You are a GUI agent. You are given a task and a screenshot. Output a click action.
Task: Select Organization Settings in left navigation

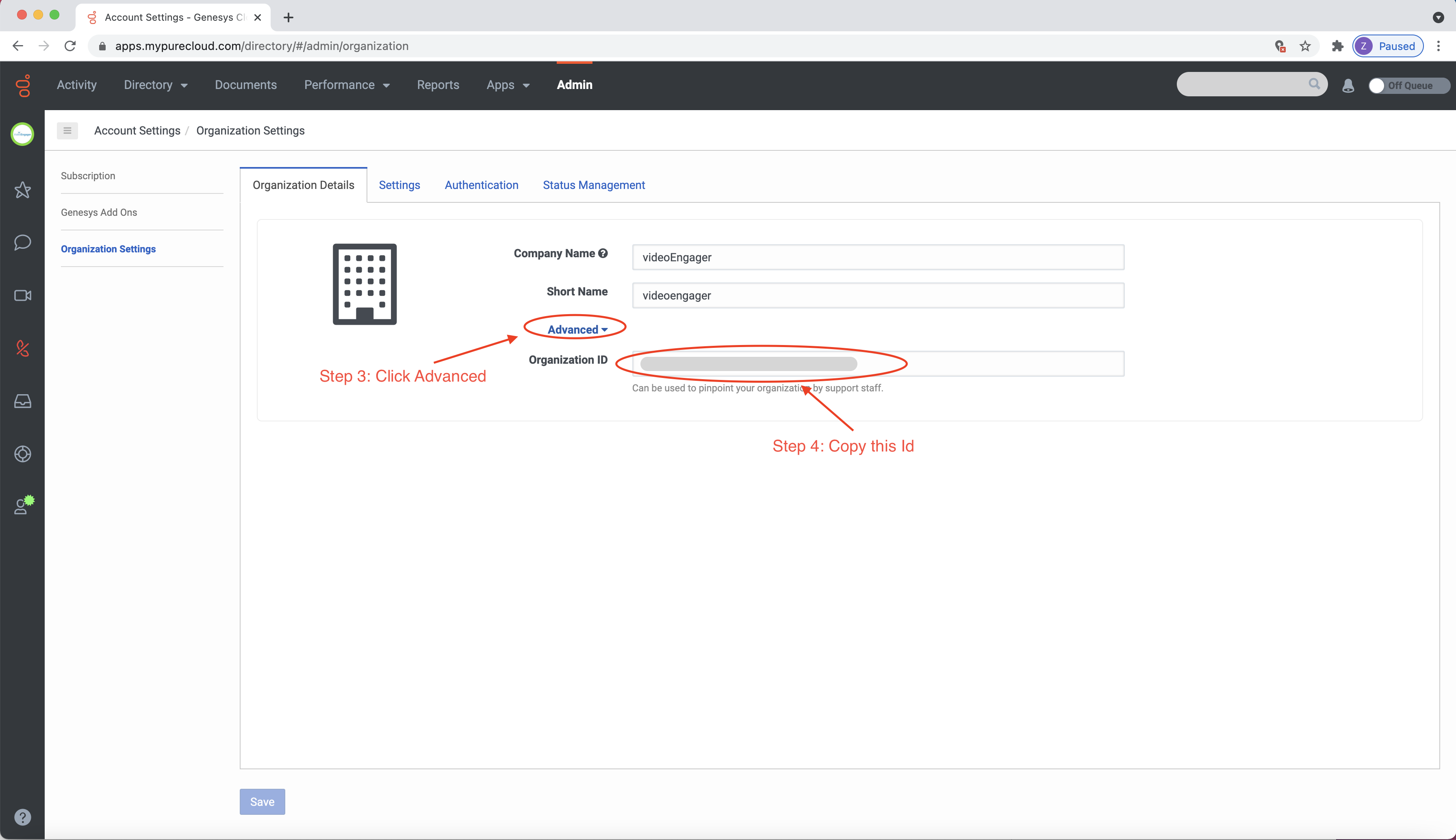point(108,249)
